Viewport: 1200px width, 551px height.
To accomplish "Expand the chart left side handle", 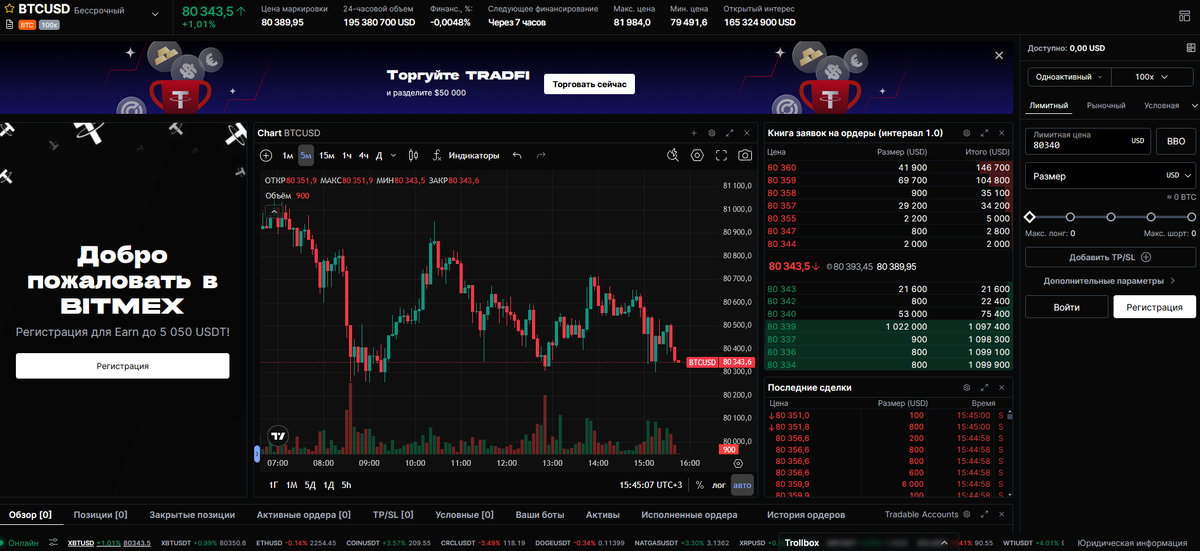I will pyautogui.click(x=257, y=454).
